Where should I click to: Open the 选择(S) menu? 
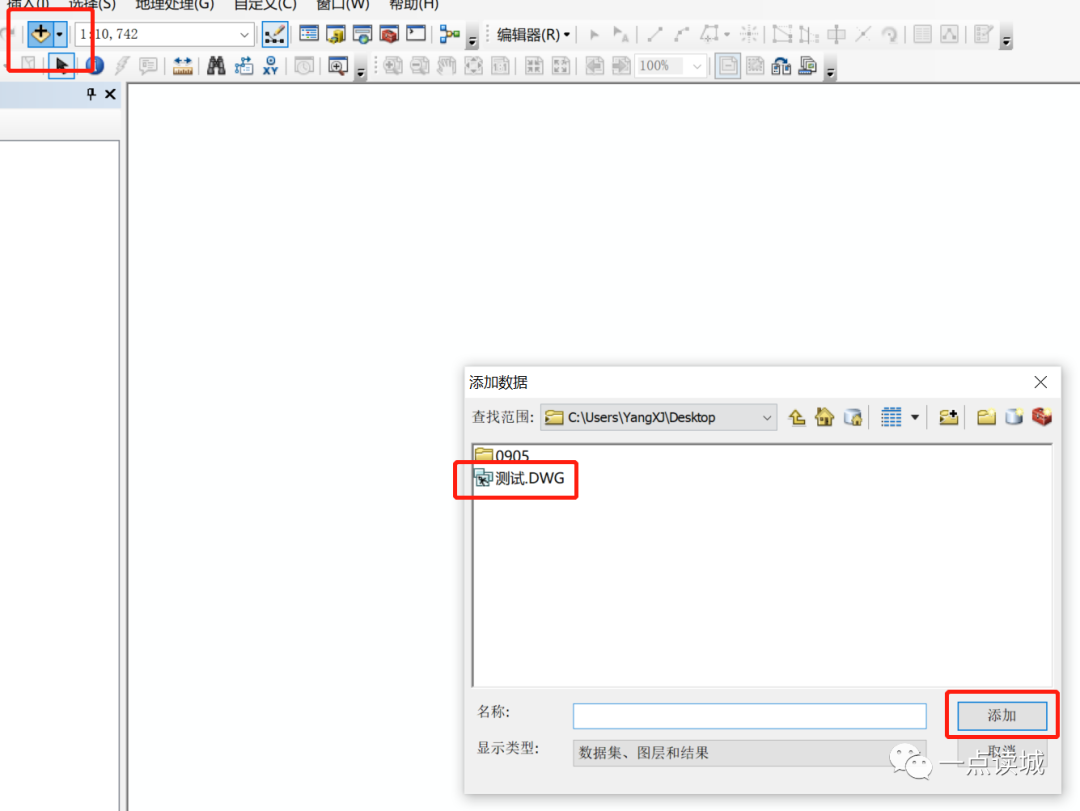coord(92,5)
